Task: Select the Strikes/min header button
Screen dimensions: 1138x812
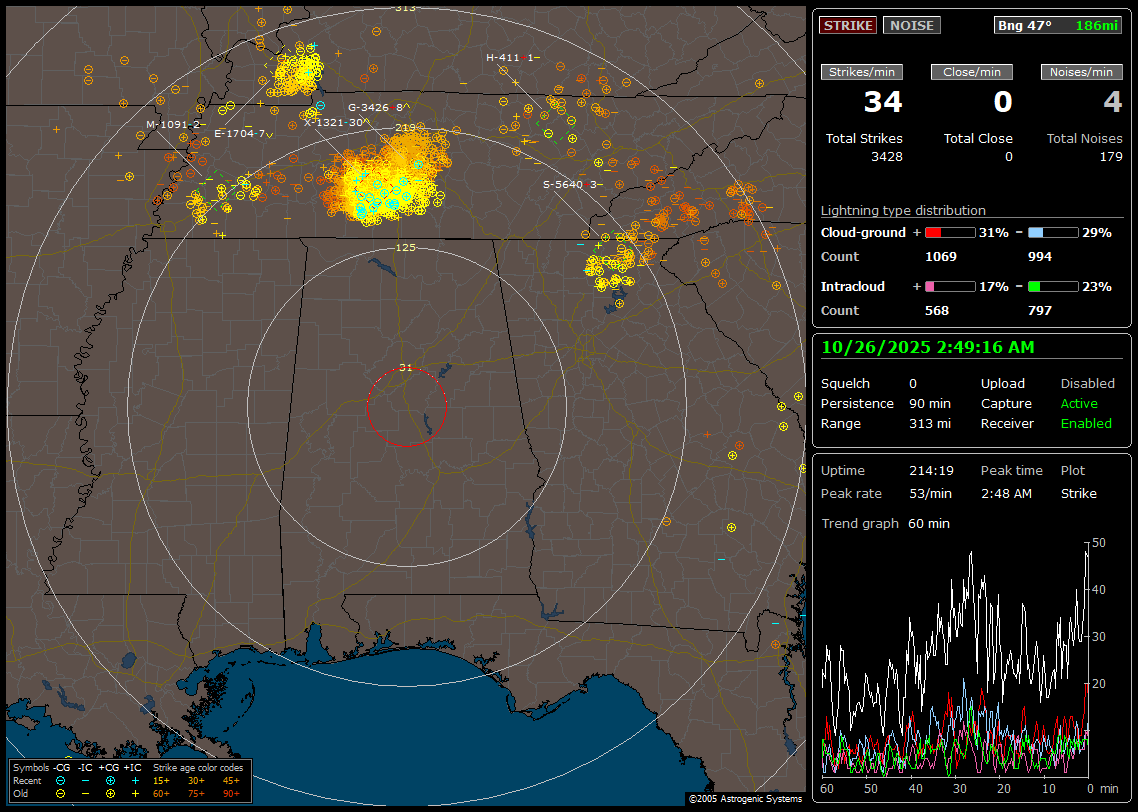Action: coord(862,72)
